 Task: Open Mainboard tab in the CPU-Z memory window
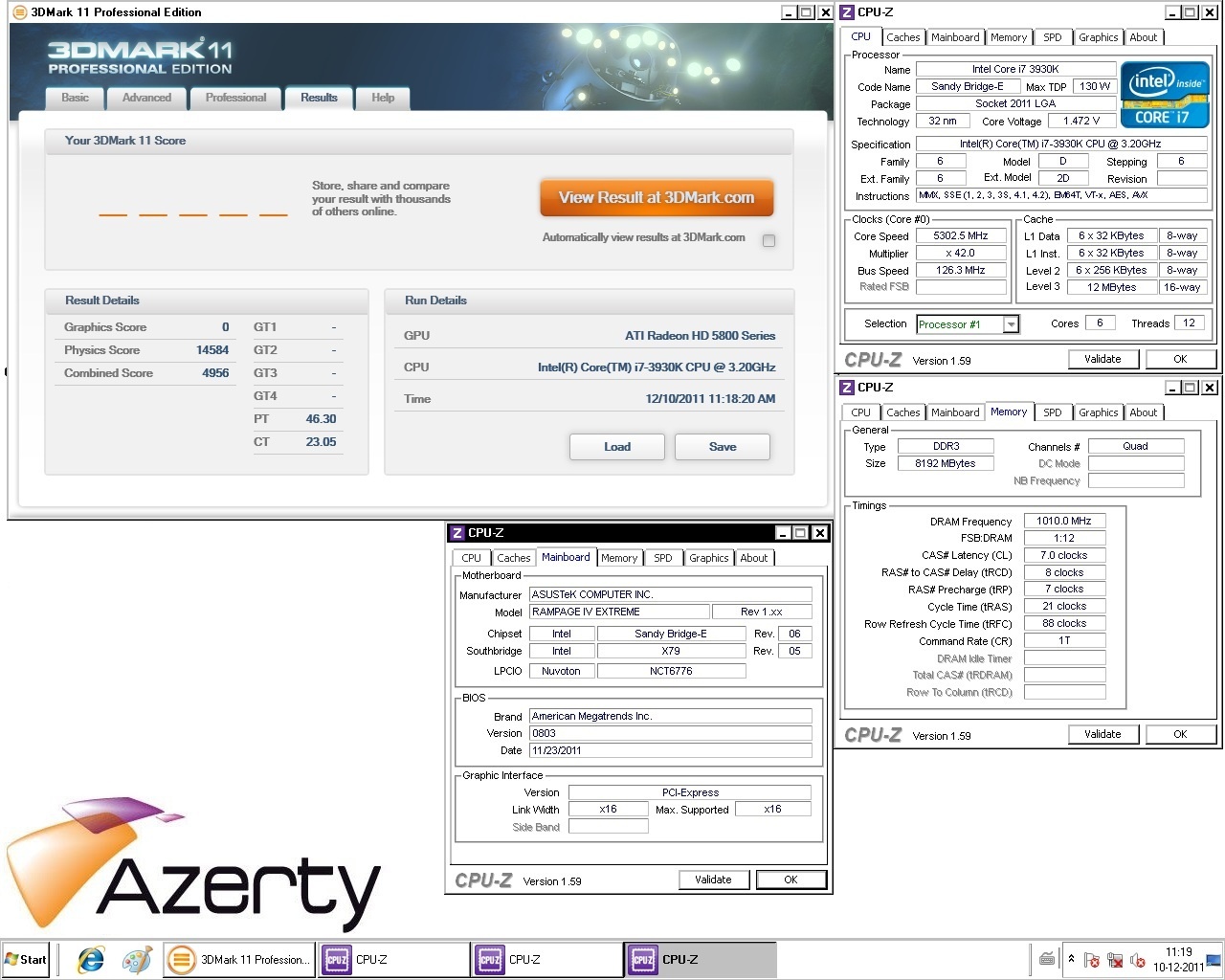[955, 412]
